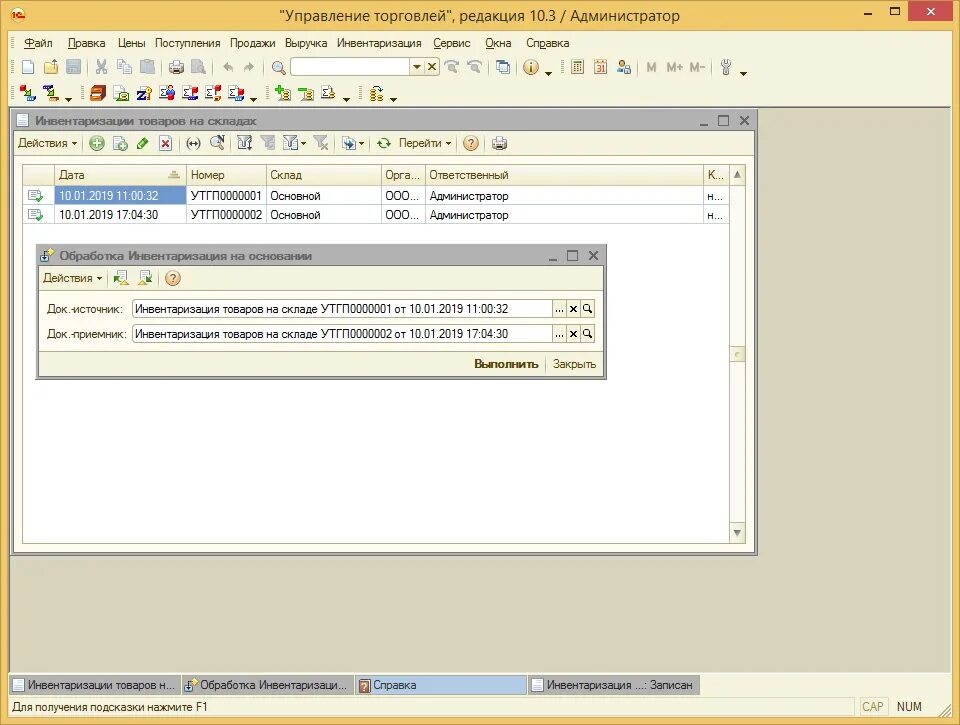This screenshot has height=725, width=960.
Task: Click the Выполнить button
Action: point(506,364)
